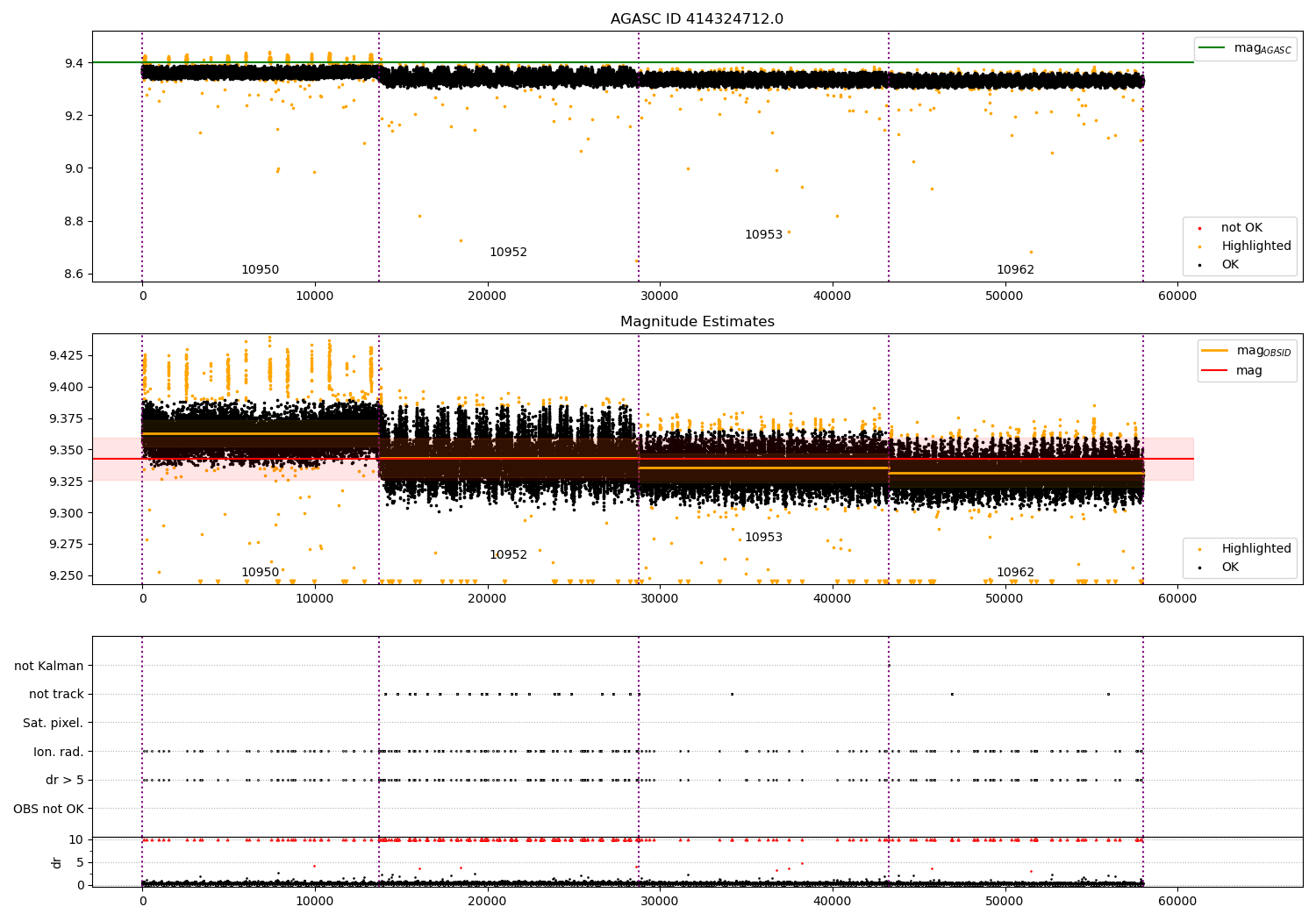Click the "OBS not OK" row label
The image size is (1316, 921).
(48, 810)
